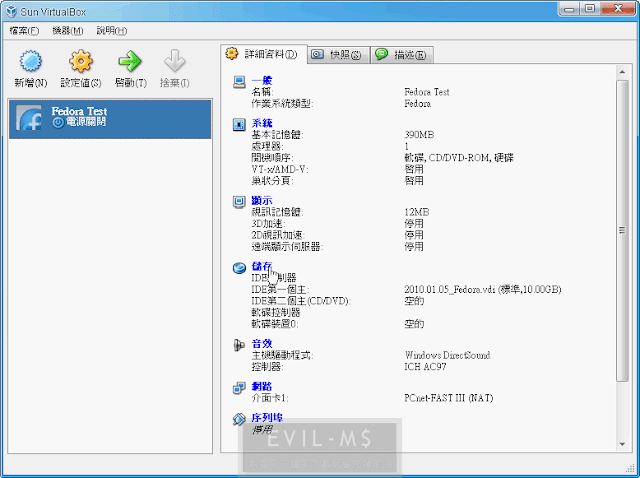Click the 作業系統類型 label
The height and width of the screenshot is (478, 640).
click(282, 103)
